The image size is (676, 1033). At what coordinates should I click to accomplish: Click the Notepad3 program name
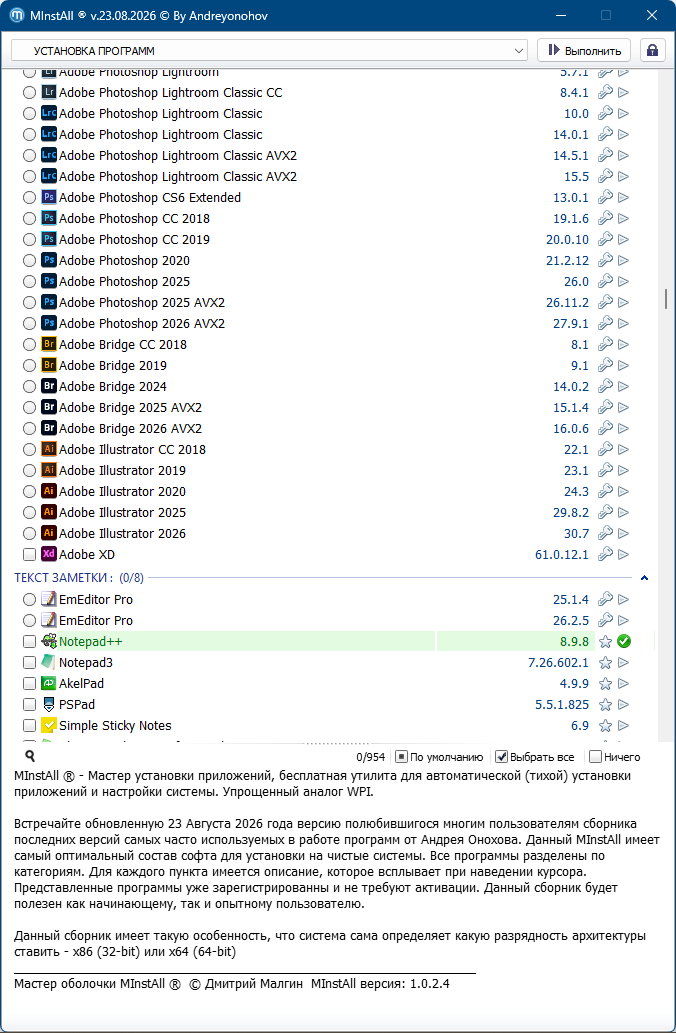click(x=86, y=663)
